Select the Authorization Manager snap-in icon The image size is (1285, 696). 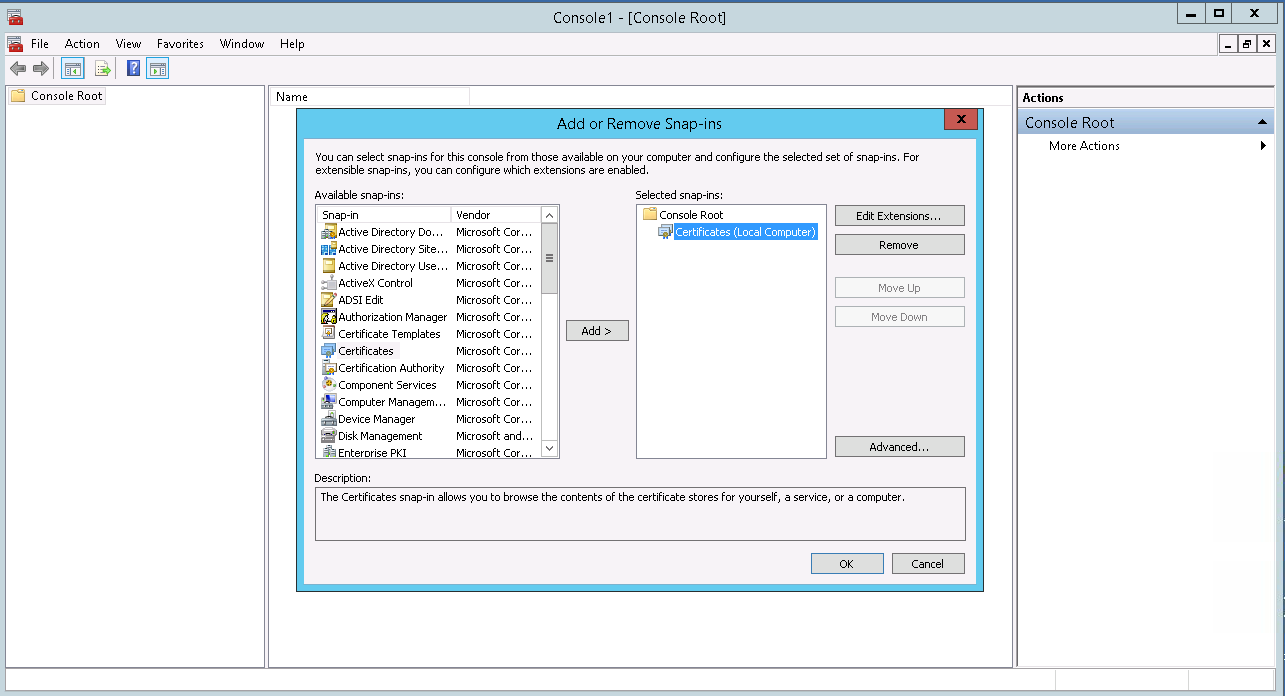click(x=329, y=317)
